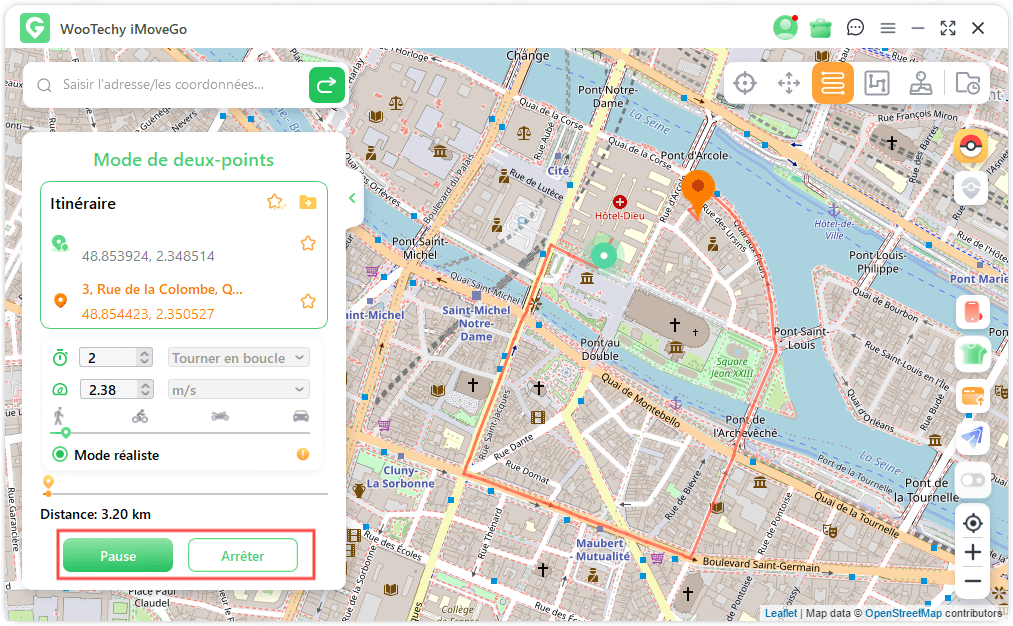Image resolution: width=1013 pixels, height=626 pixels.
Task: Open the Tourner en boucle dropdown
Action: (x=239, y=358)
